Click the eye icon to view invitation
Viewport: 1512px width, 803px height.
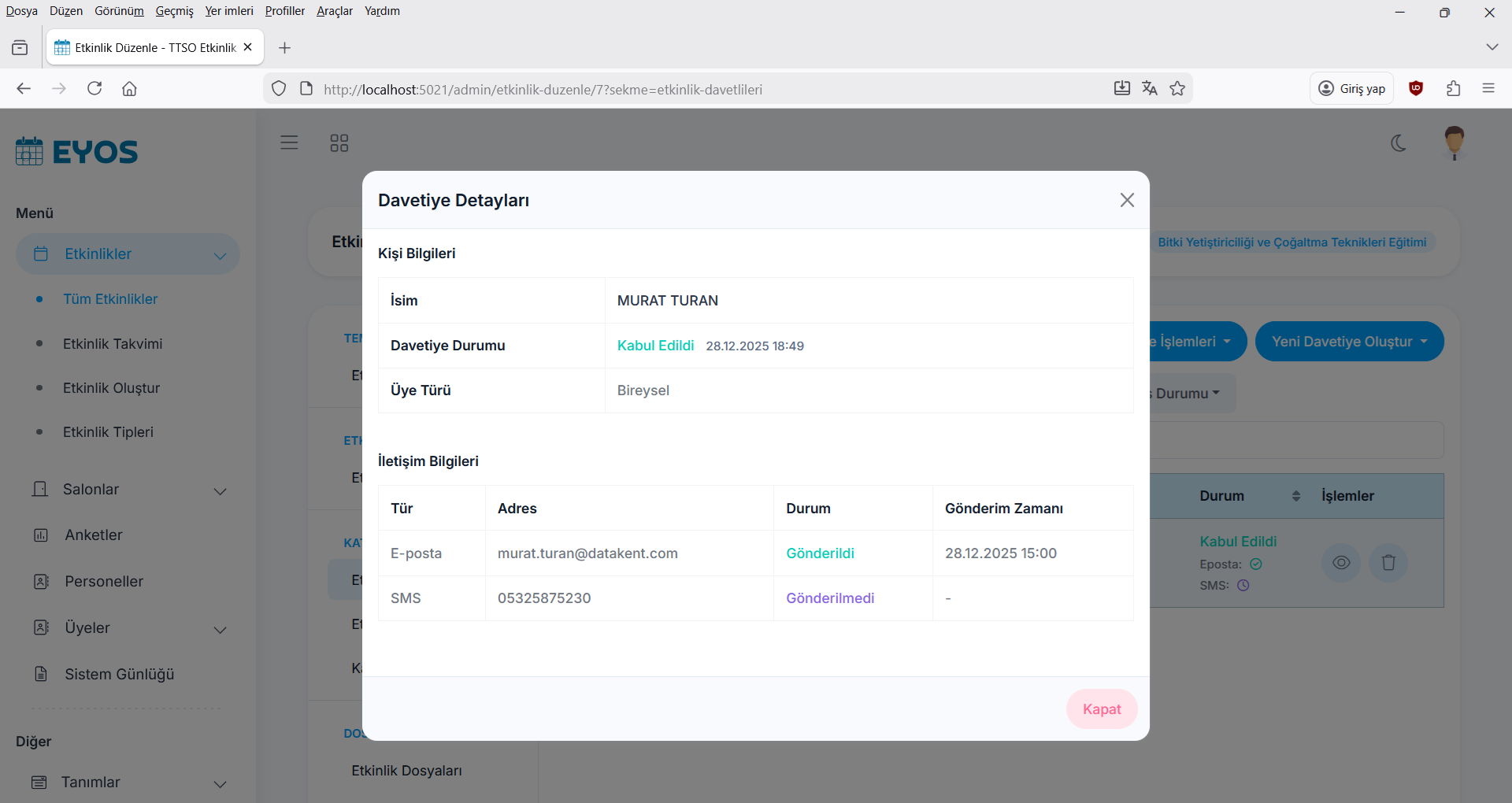click(1340, 563)
